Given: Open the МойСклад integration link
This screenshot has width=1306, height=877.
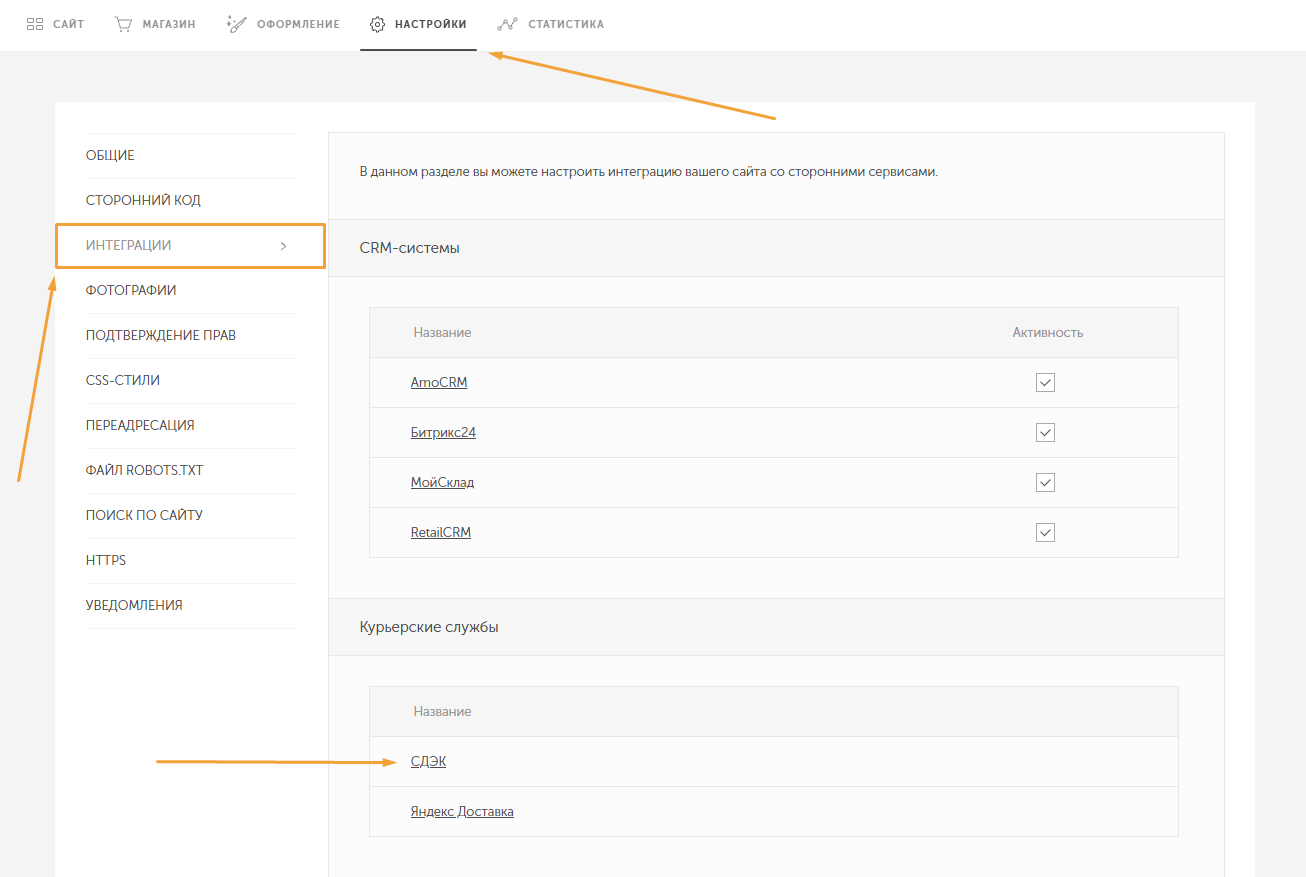Looking at the screenshot, I should pos(442,483).
